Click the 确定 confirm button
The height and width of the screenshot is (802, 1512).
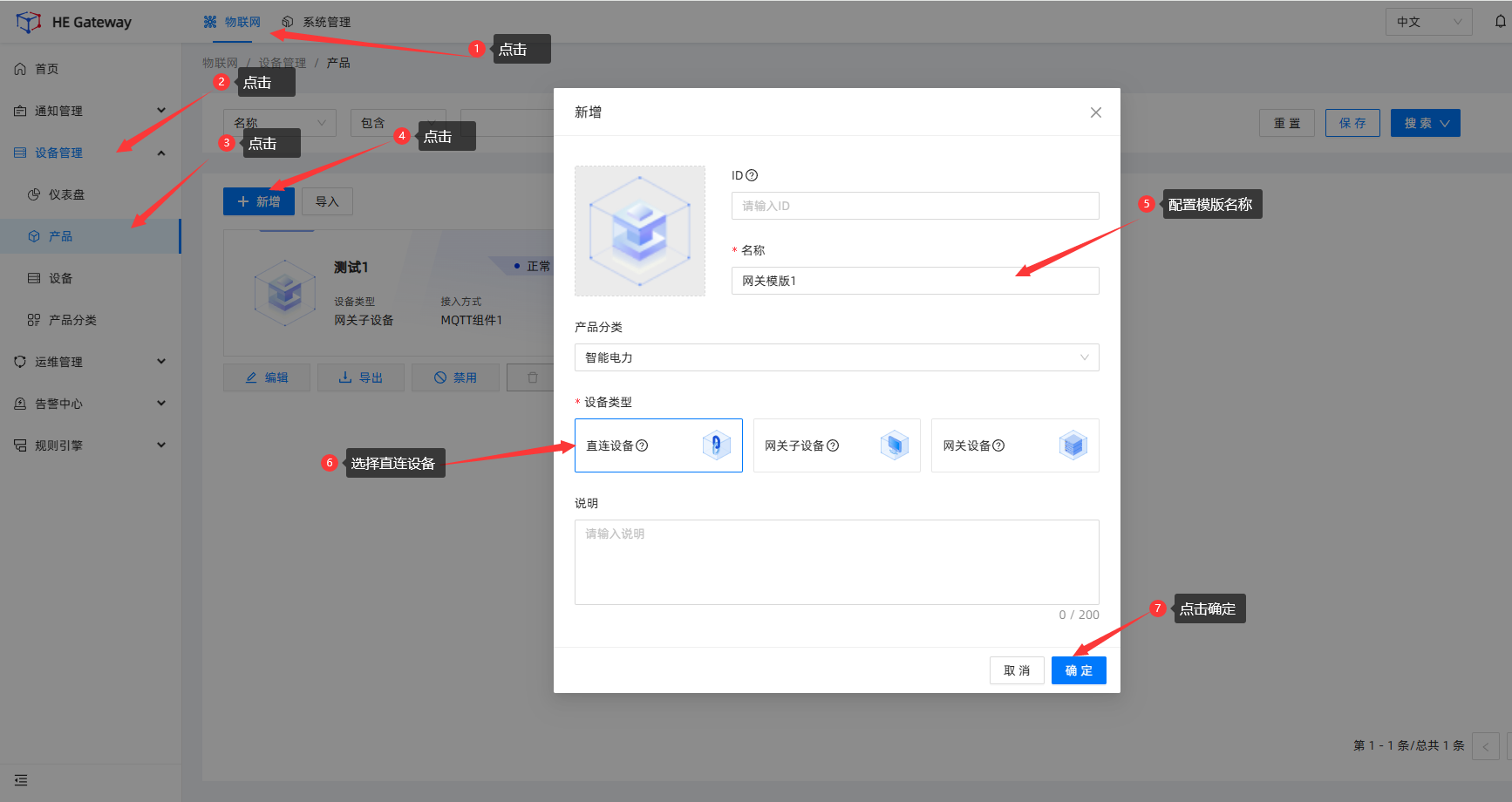click(1078, 669)
